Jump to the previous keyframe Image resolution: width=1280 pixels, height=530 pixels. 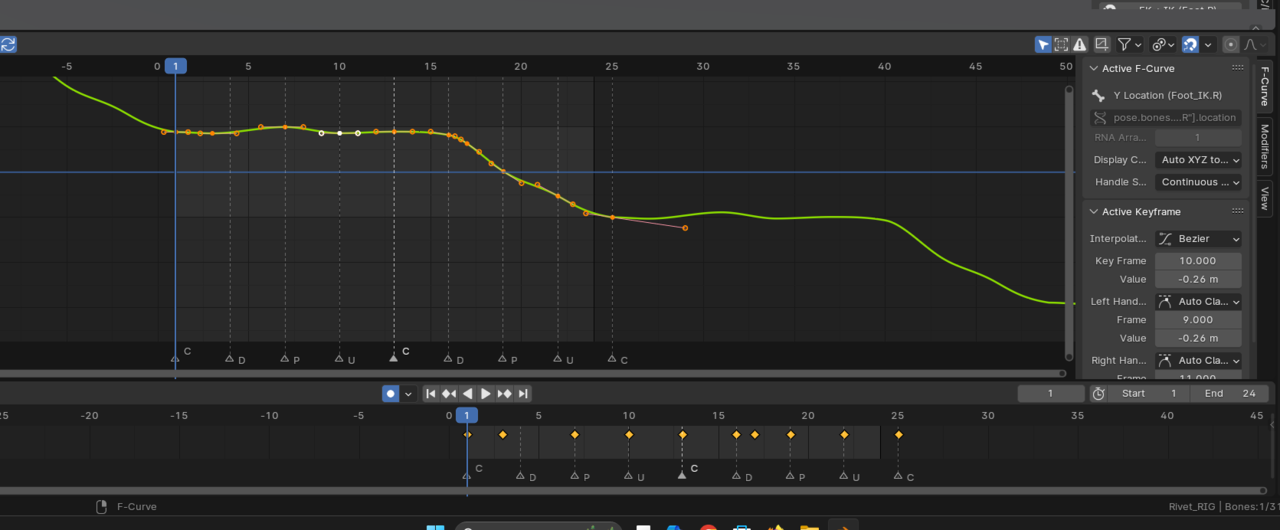pyautogui.click(x=449, y=394)
